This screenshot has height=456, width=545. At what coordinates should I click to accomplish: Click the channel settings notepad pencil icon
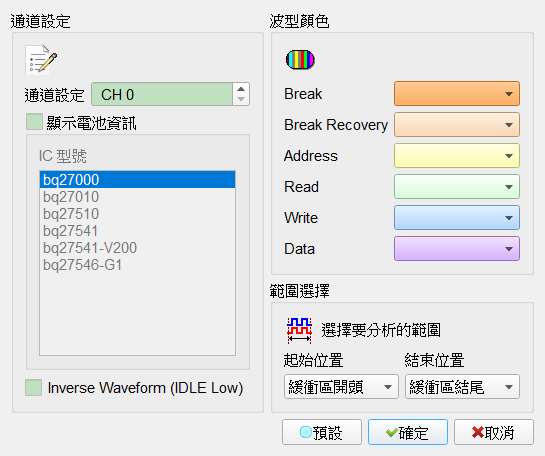tap(41, 60)
